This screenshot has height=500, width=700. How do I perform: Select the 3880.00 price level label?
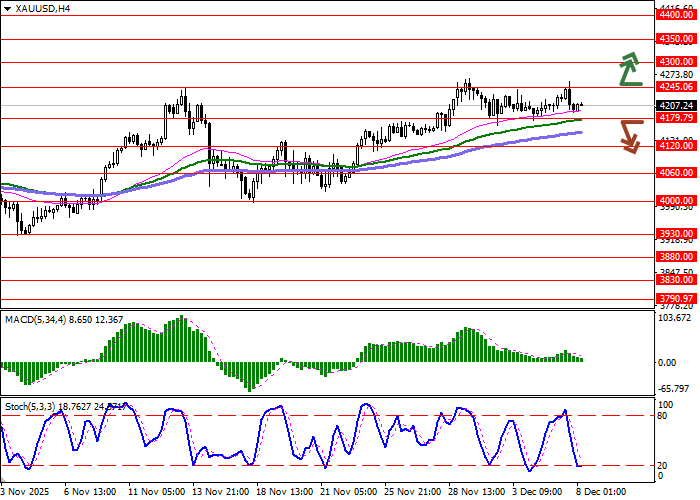tap(676, 257)
